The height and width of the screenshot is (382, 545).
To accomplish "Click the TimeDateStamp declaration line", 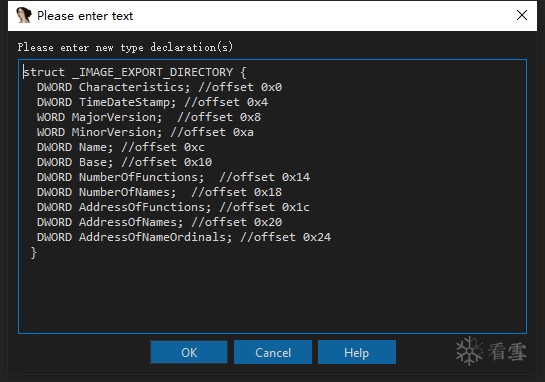I will (153, 102).
